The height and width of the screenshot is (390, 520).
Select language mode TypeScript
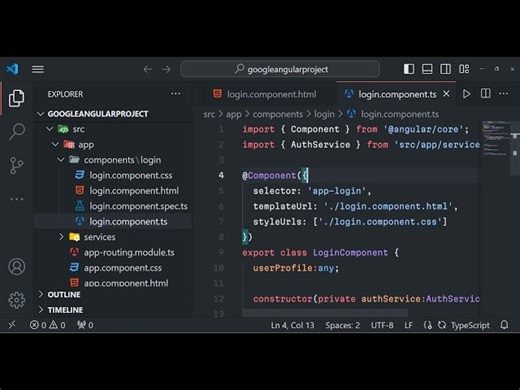[470, 325]
